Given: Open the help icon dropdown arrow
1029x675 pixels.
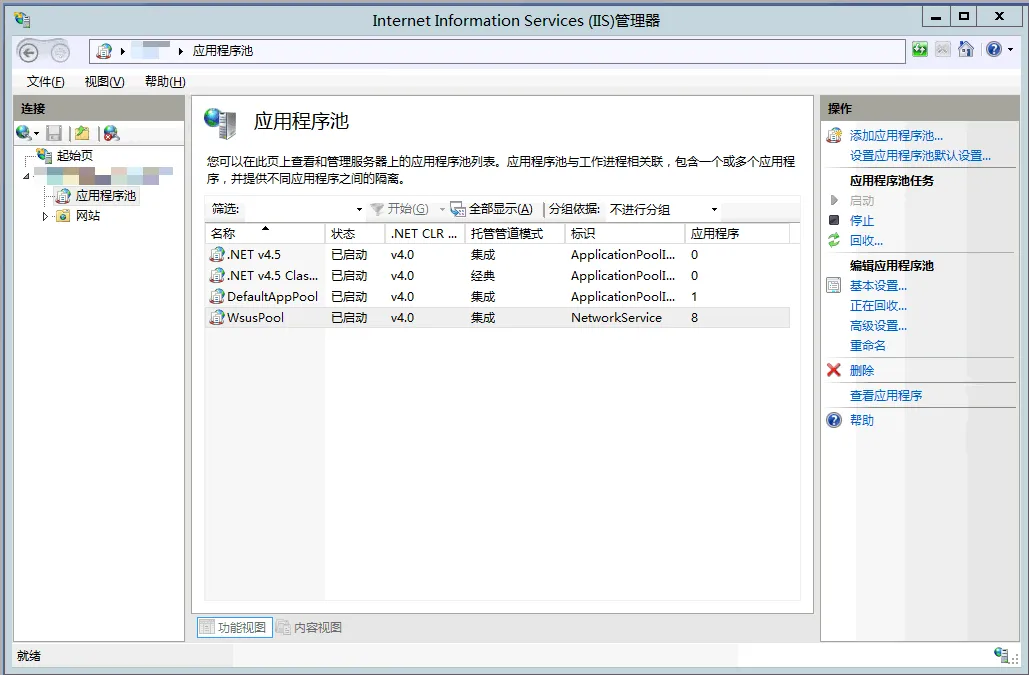Looking at the screenshot, I should point(1010,50).
